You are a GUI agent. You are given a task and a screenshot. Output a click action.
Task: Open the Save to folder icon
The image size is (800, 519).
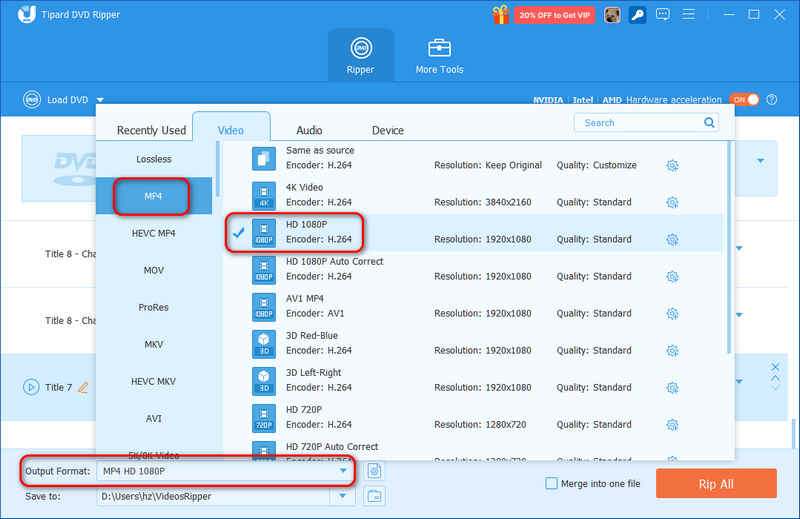point(374,496)
